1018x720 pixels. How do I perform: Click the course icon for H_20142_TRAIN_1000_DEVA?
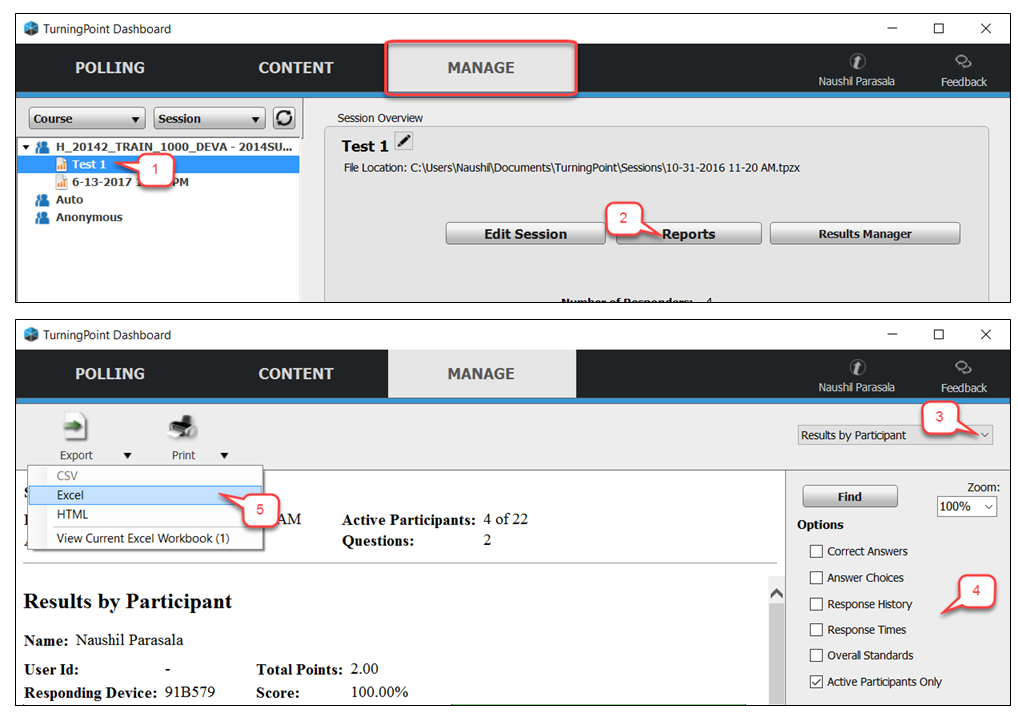click(x=42, y=147)
